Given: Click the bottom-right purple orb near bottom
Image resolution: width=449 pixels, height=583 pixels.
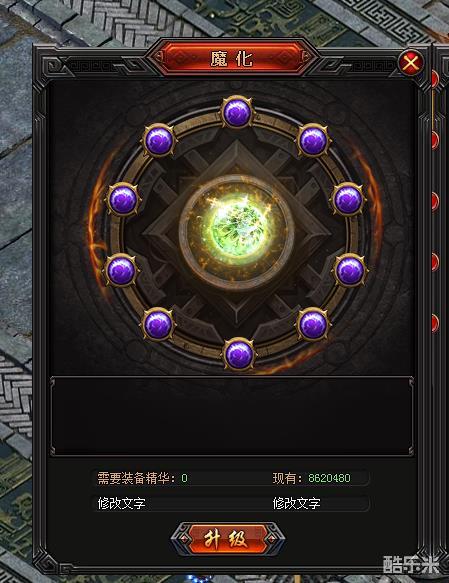Looking at the screenshot, I should point(313,324).
